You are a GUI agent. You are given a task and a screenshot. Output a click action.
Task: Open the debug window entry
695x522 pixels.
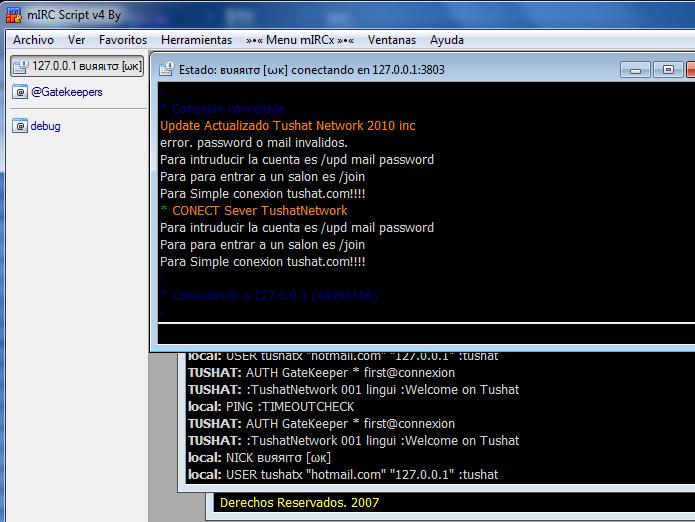[45, 126]
